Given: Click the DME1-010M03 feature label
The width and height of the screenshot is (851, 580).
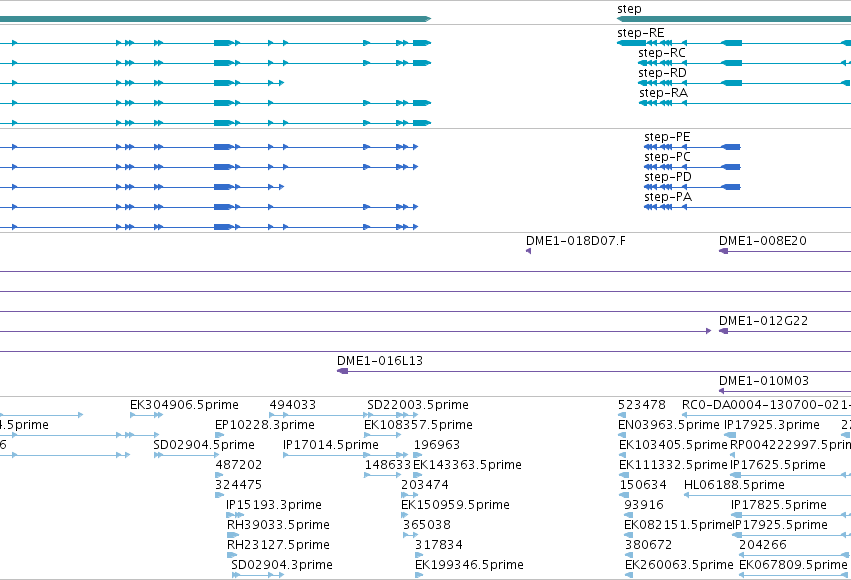Looking at the screenshot, I should coord(764,381).
